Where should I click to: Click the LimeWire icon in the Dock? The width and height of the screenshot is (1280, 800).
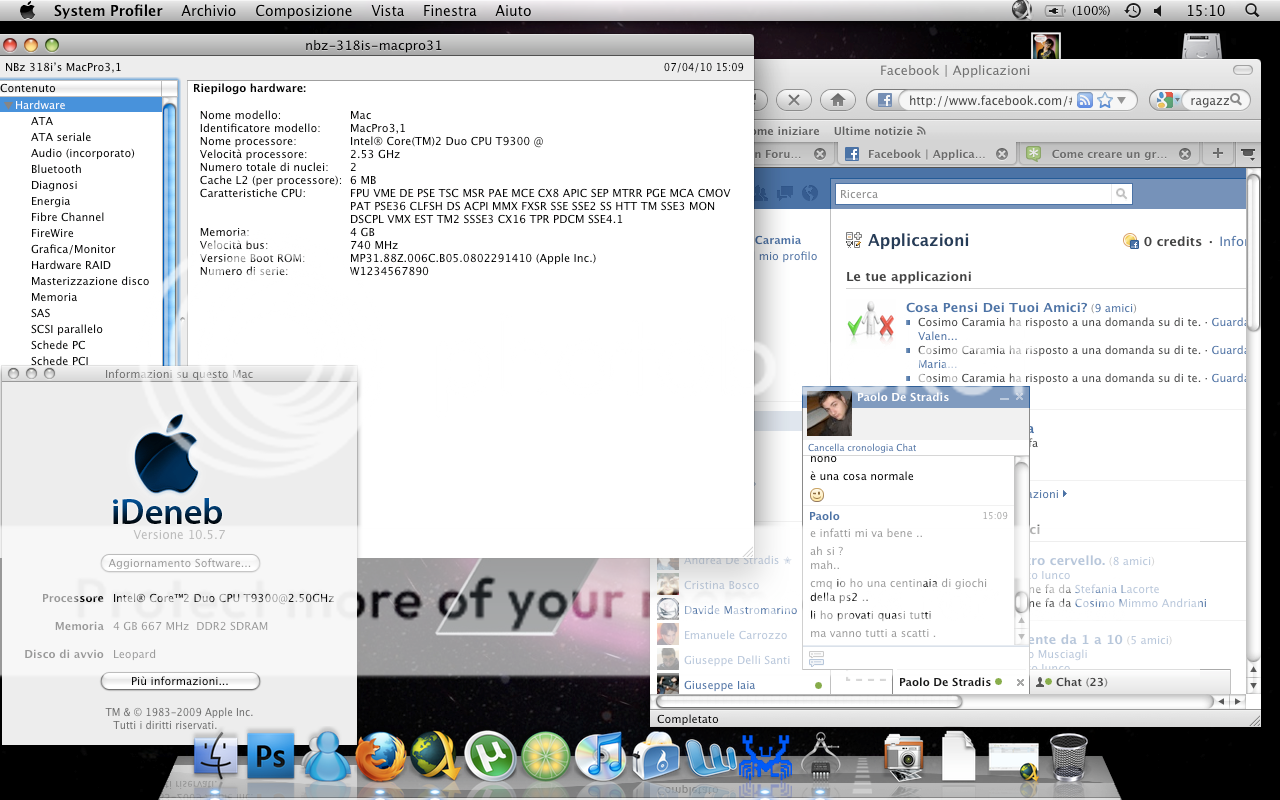coord(546,757)
